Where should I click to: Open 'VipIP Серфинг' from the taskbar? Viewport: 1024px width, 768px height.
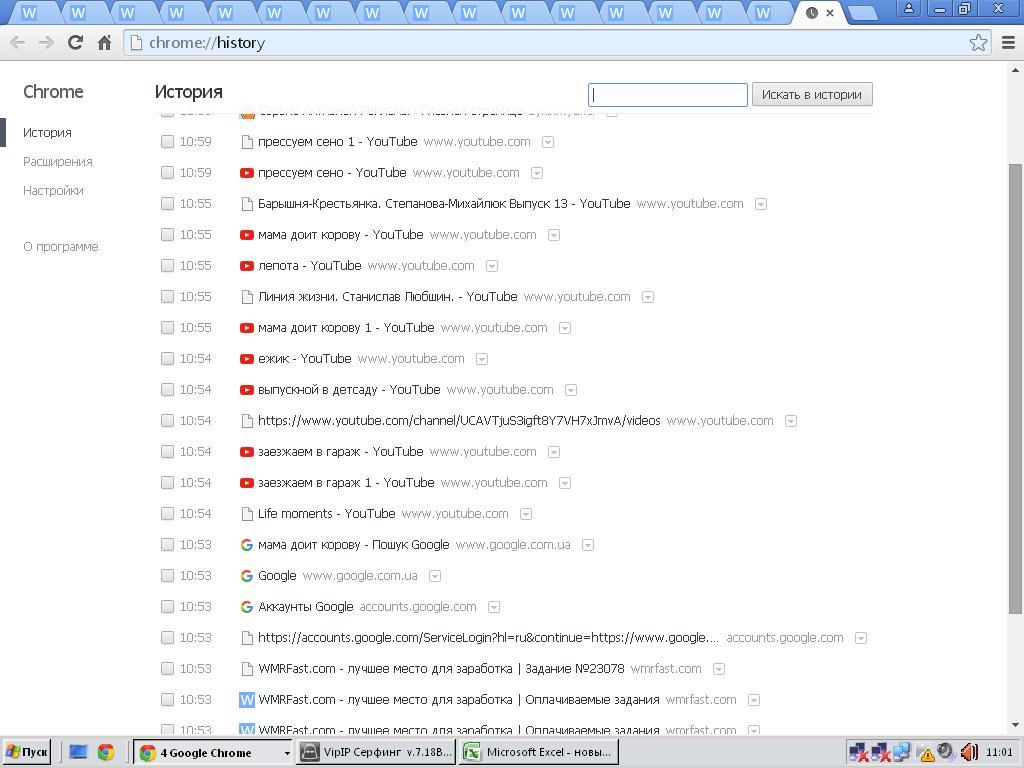[x=377, y=752]
